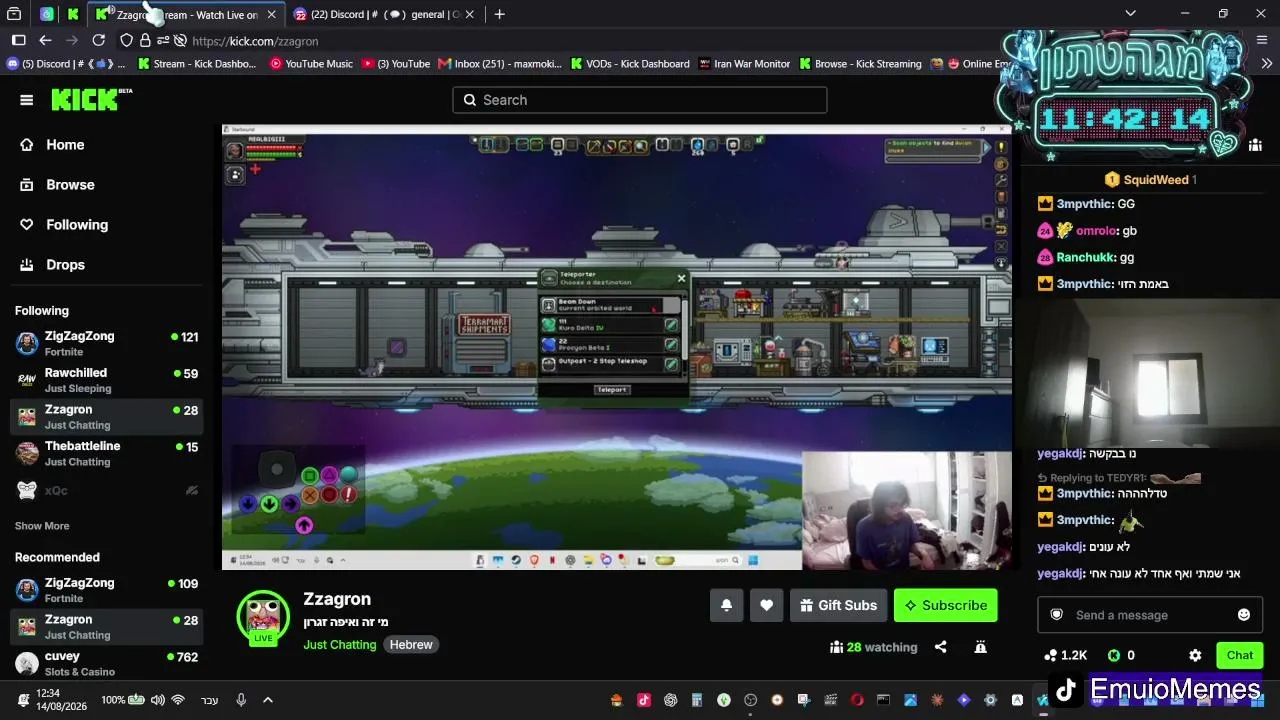Open the emoji picker in chat
This screenshot has height=720, width=1280.
[1244, 615]
